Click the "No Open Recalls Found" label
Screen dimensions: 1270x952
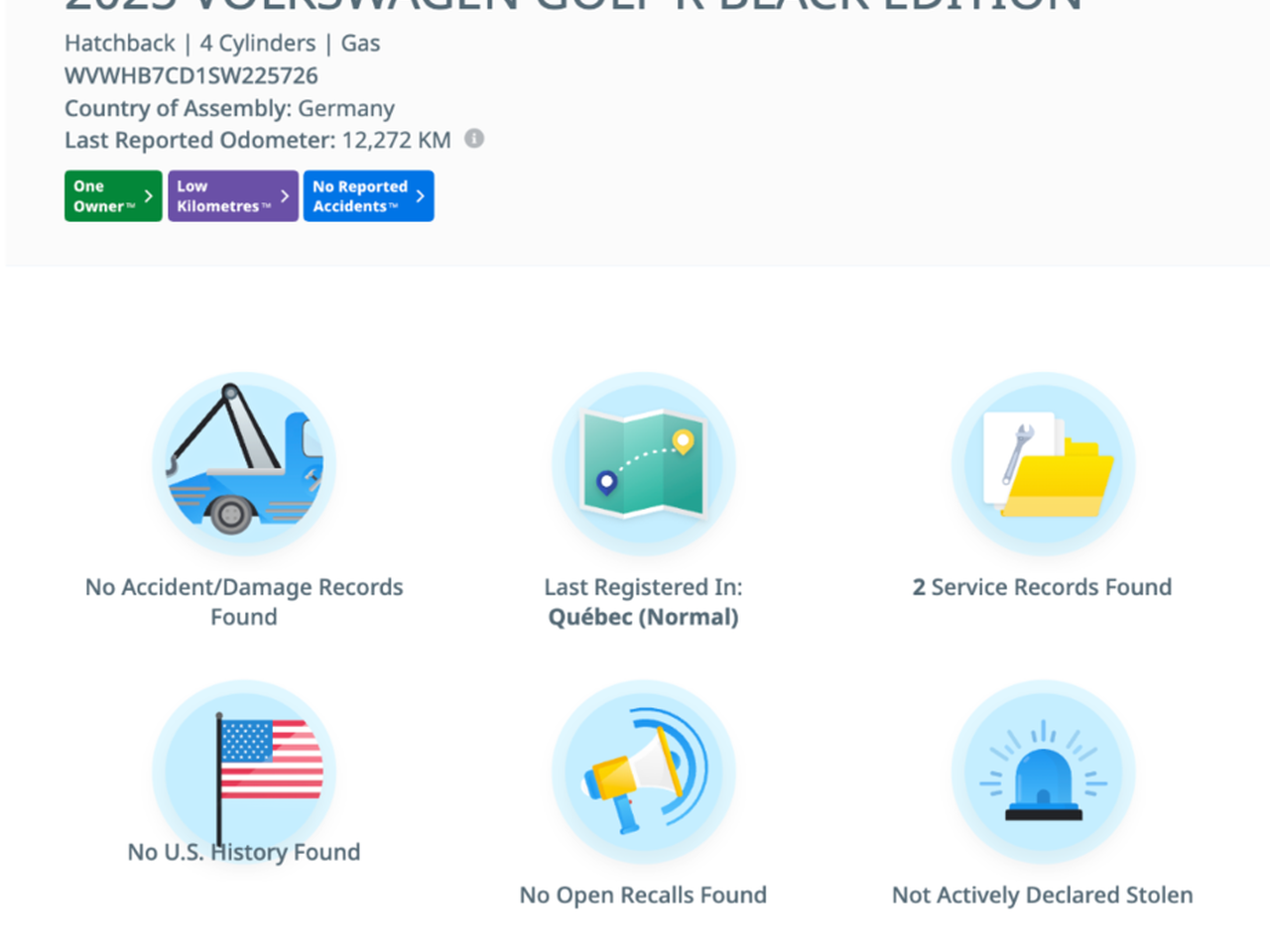click(x=643, y=894)
